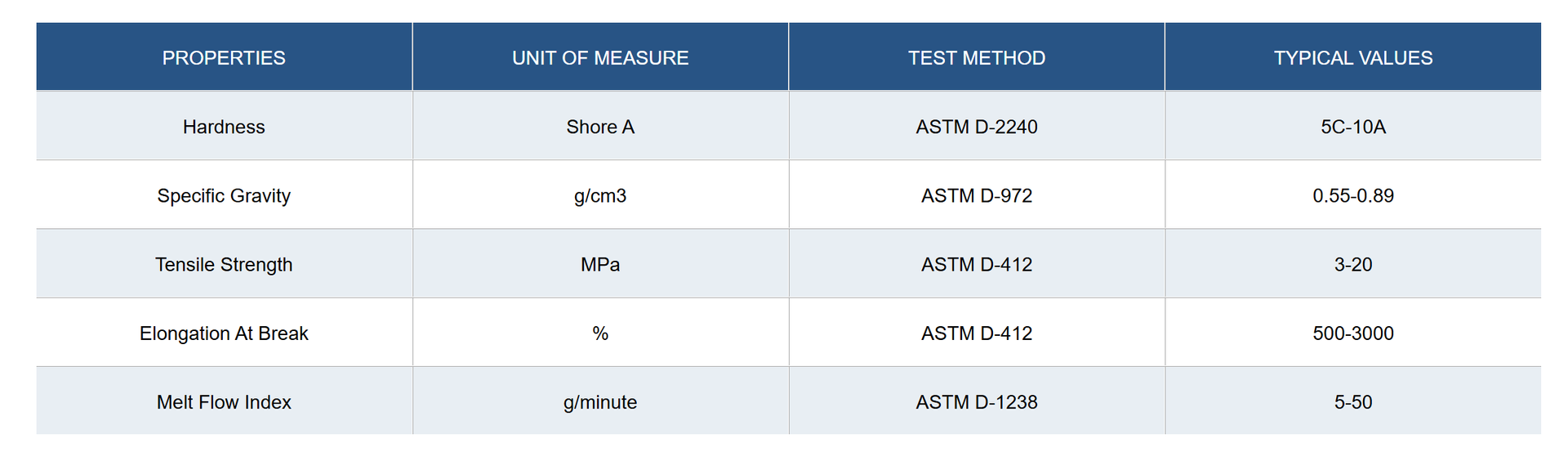Screen dimensions: 1568x461
Task: Select the Tensile Strength cell
Action: click(224, 264)
